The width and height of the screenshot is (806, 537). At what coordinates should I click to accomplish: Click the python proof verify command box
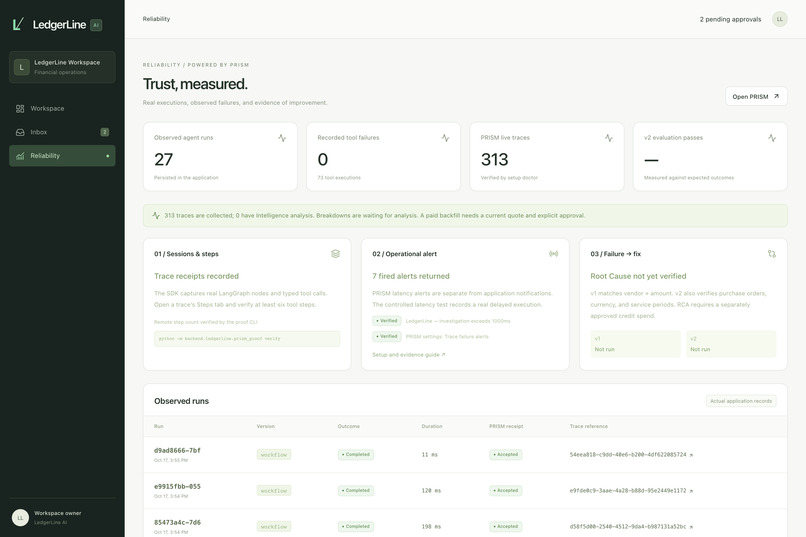click(x=247, y=339)
